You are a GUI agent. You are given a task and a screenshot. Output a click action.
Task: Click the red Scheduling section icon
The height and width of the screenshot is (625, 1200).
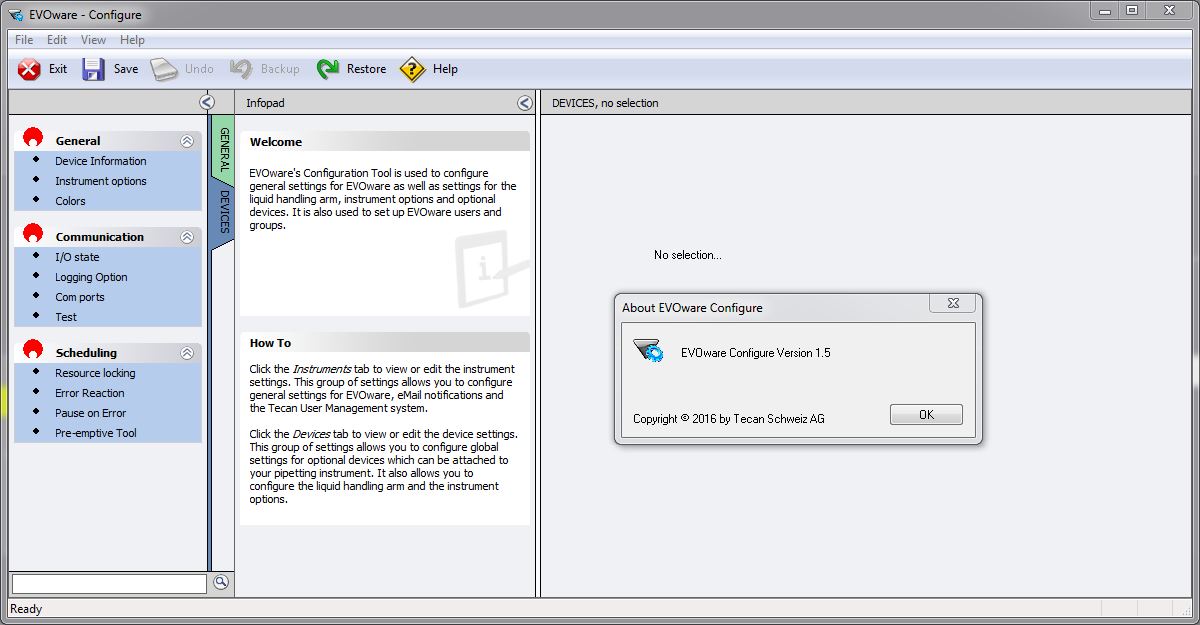[x=33, y=351]
